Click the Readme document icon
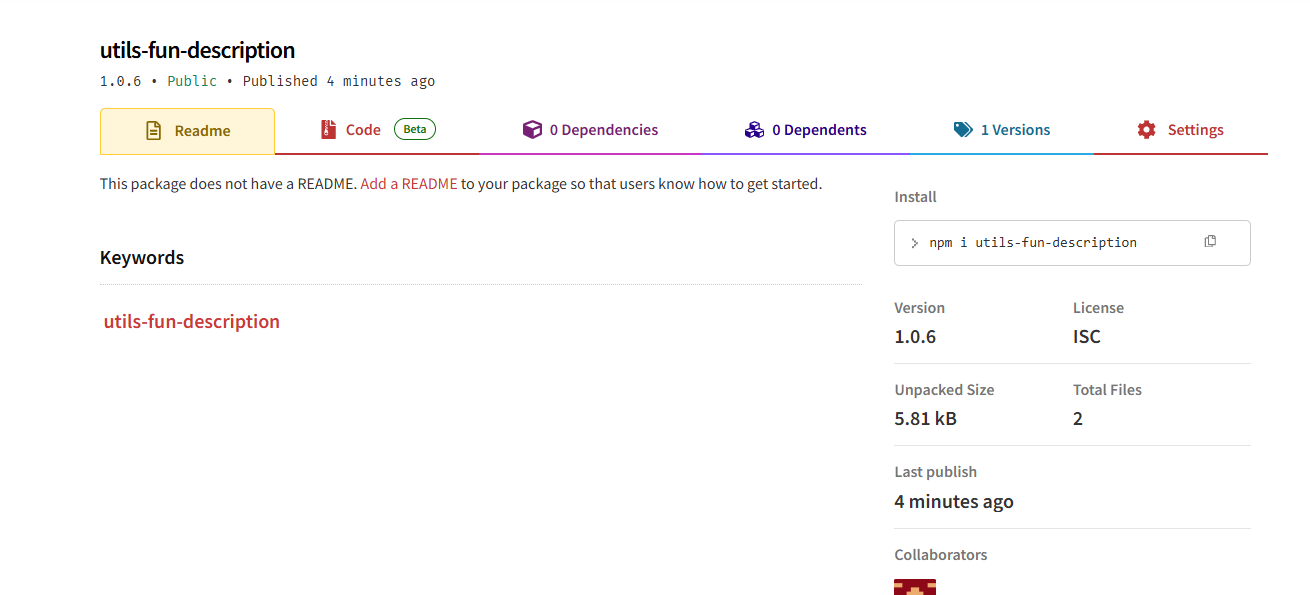 click(153, 131)
